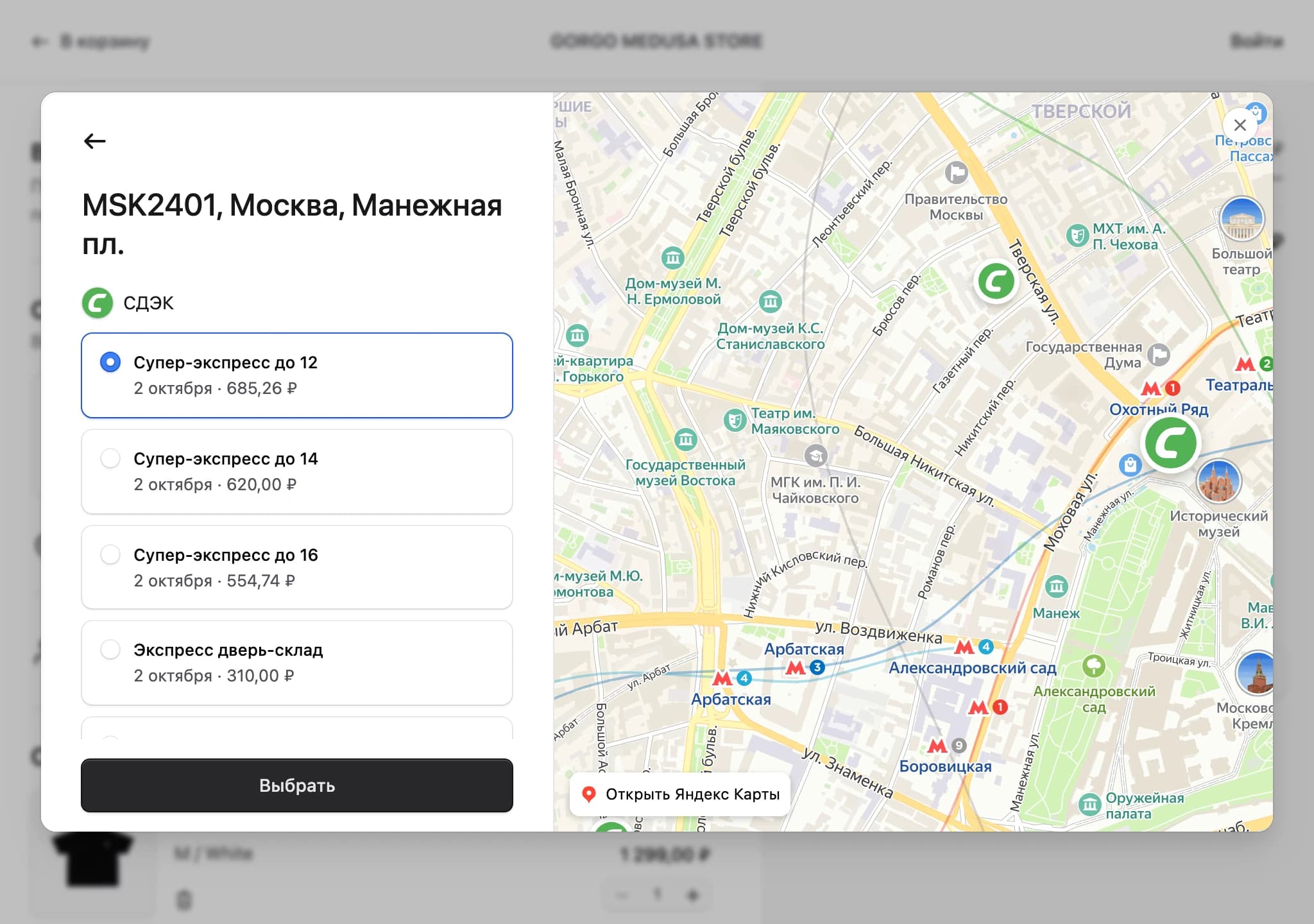Click the Александровский сад park icon
Viewport: 1314px width, 924px height.
point(1094,665)
